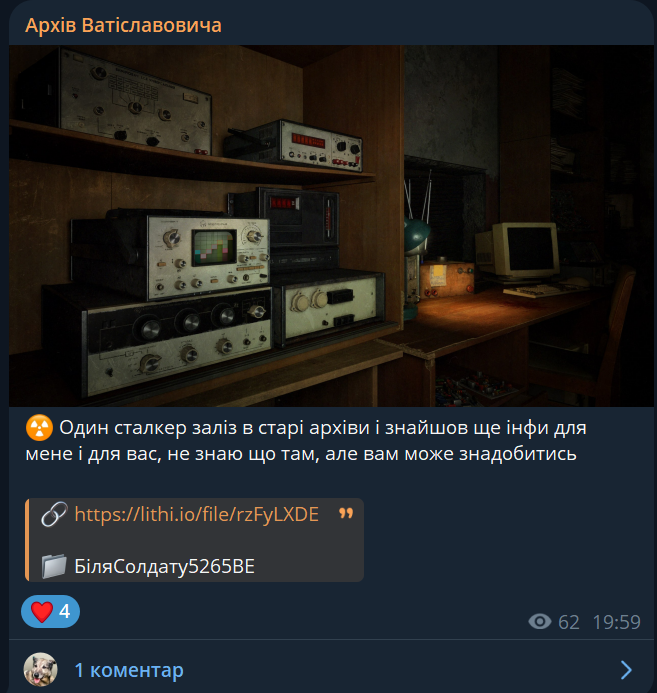This screenshot has width=657, height=693.
Task: Click the old CRT monitor in the photo
Action: pos(518,251)
